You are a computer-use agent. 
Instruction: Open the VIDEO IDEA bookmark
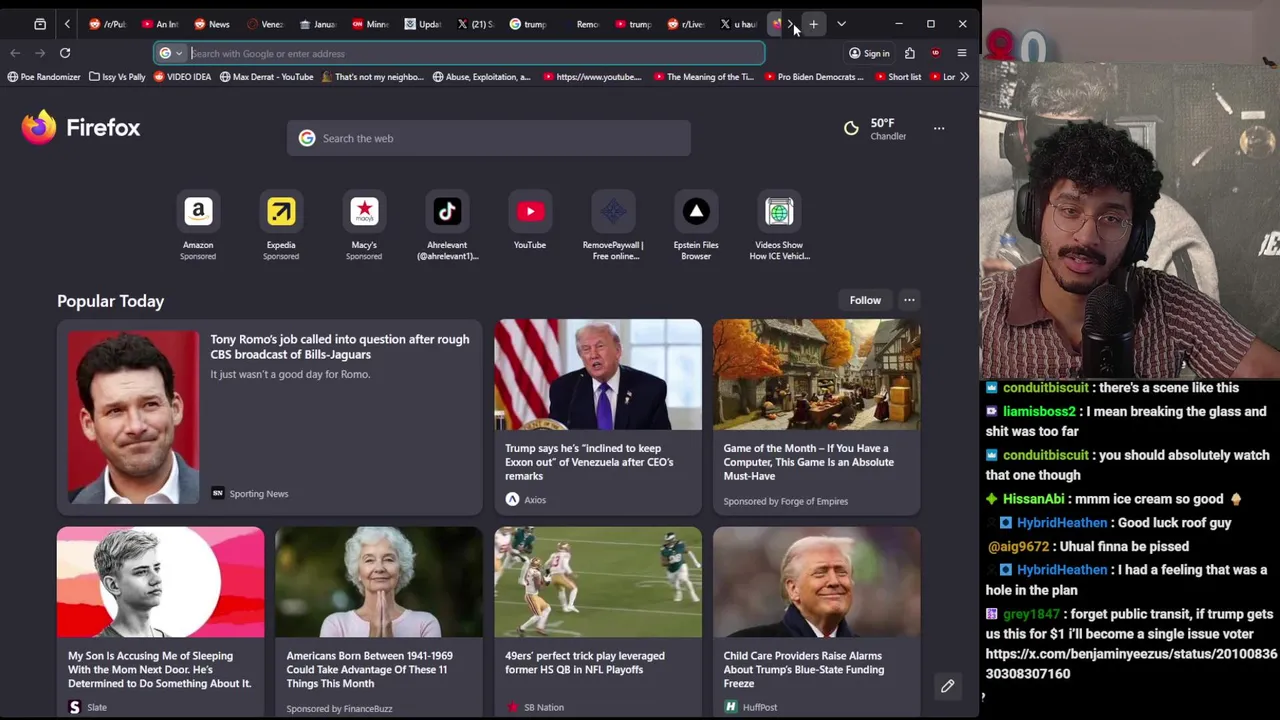[183, 77]
